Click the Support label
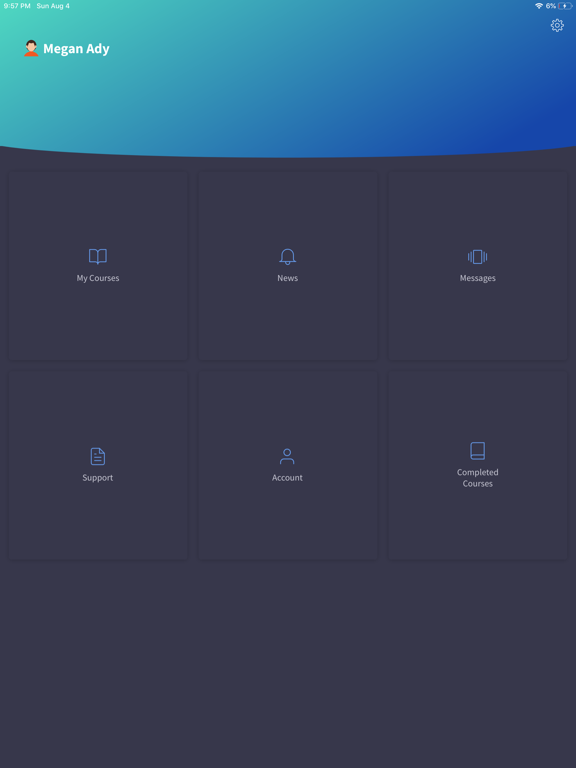The image size is (576, 768). pyautogui.click(x=98, y=478)
